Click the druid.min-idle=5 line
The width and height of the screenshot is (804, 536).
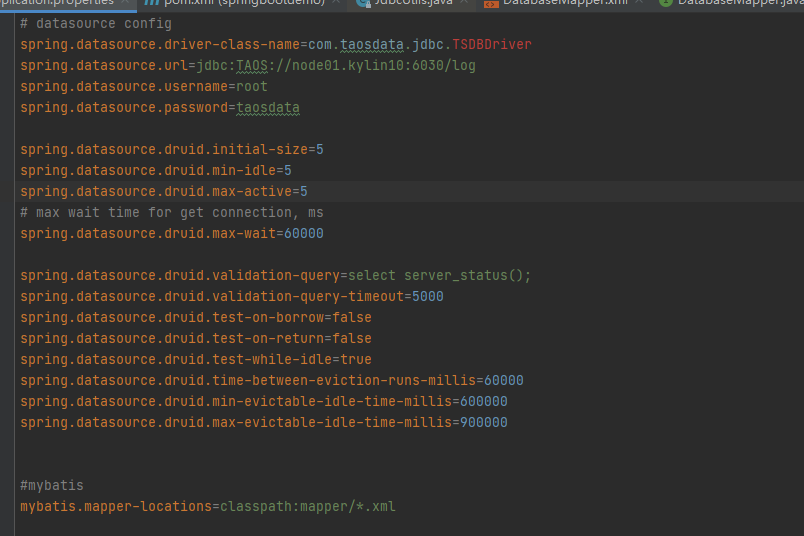pyautogui.click(x=156, y=171)
